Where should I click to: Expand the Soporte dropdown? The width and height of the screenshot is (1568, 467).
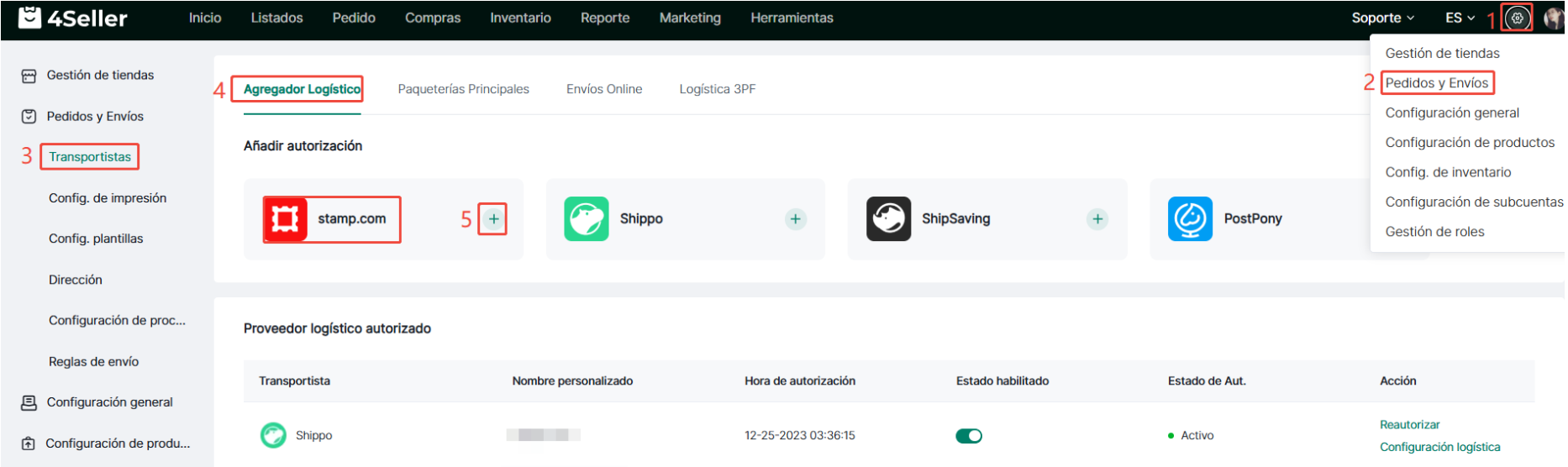(1382, 18)
